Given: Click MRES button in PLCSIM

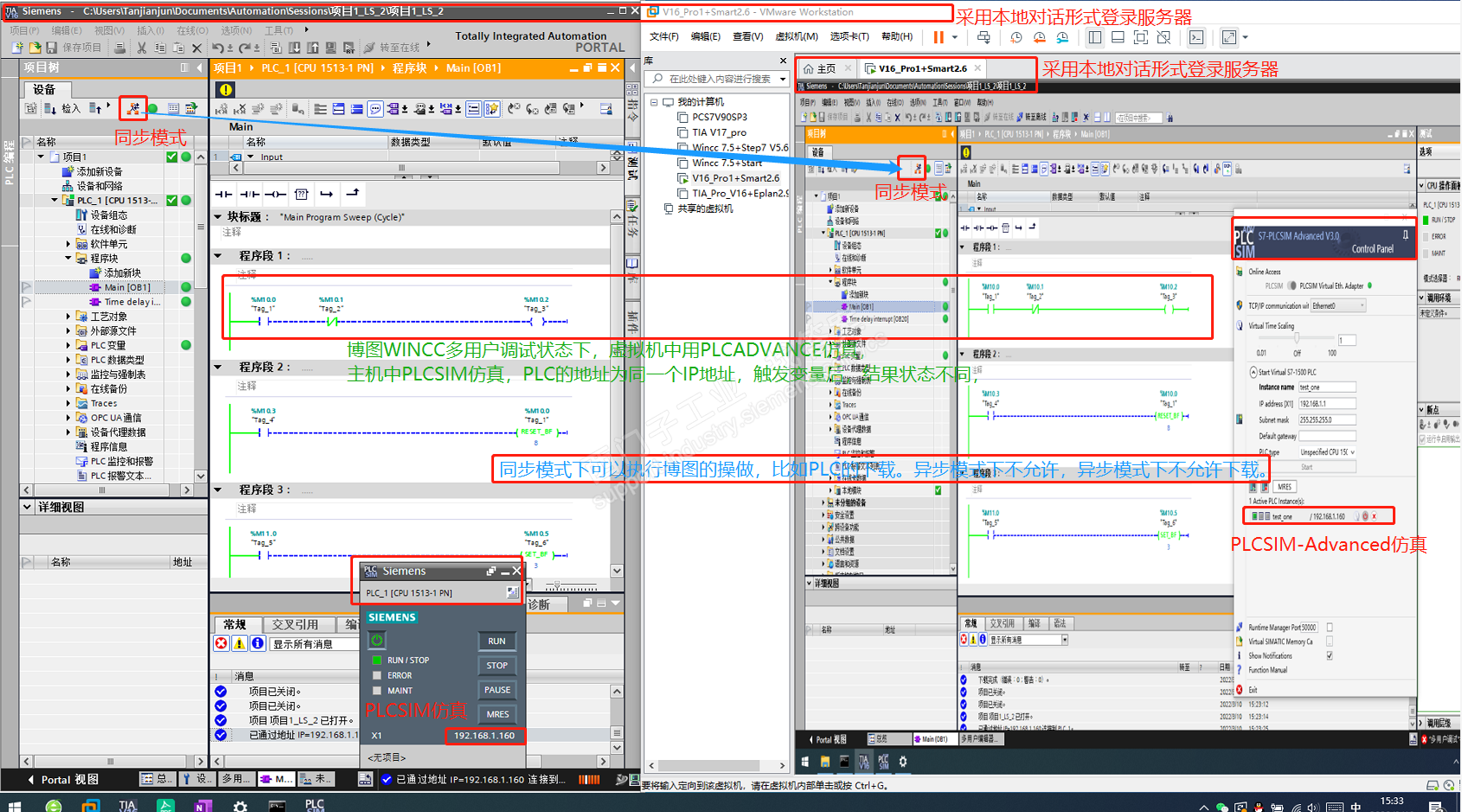Looking at the screenshot, I should pos(497,713).
